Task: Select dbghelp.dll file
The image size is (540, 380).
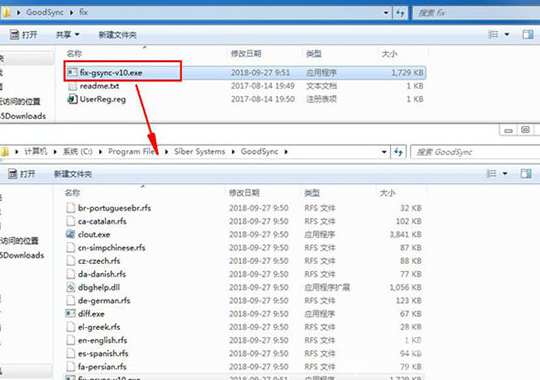Action: (99, 287)
